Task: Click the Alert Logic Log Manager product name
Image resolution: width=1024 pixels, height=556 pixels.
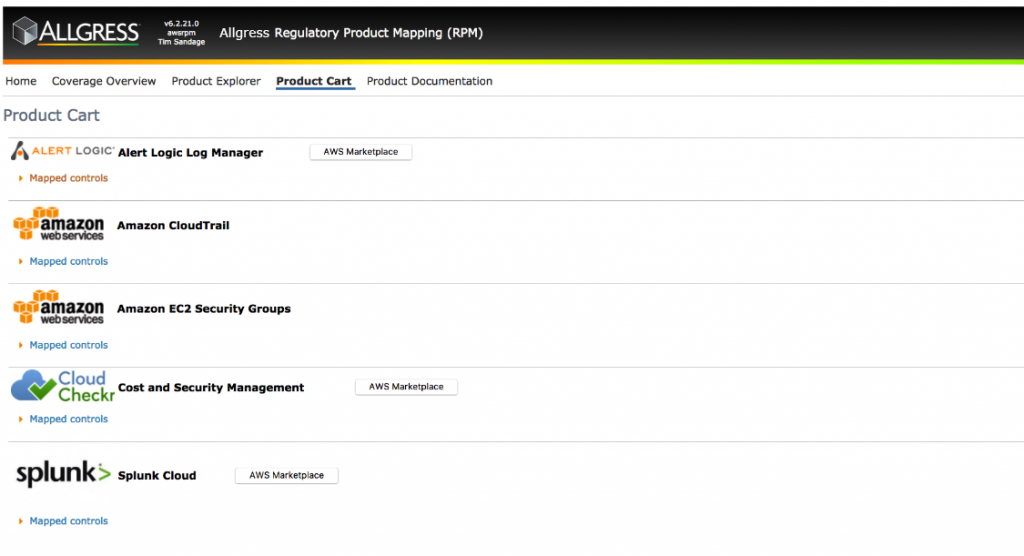Action: coord(191,152)
